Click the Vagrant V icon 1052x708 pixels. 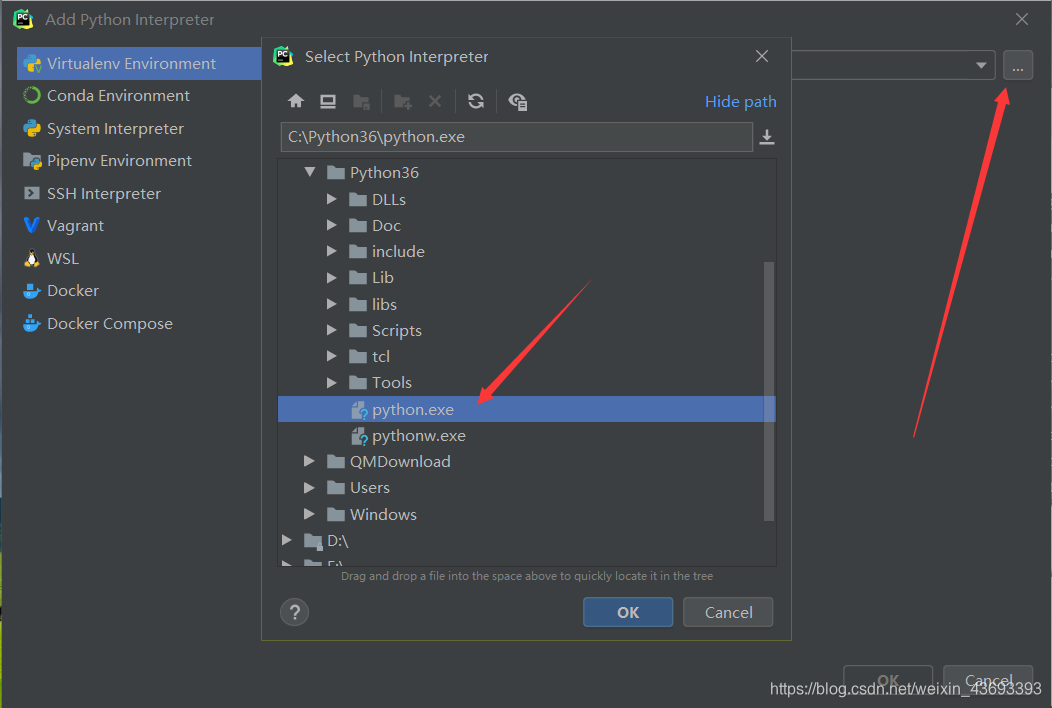tap(32, 225)
